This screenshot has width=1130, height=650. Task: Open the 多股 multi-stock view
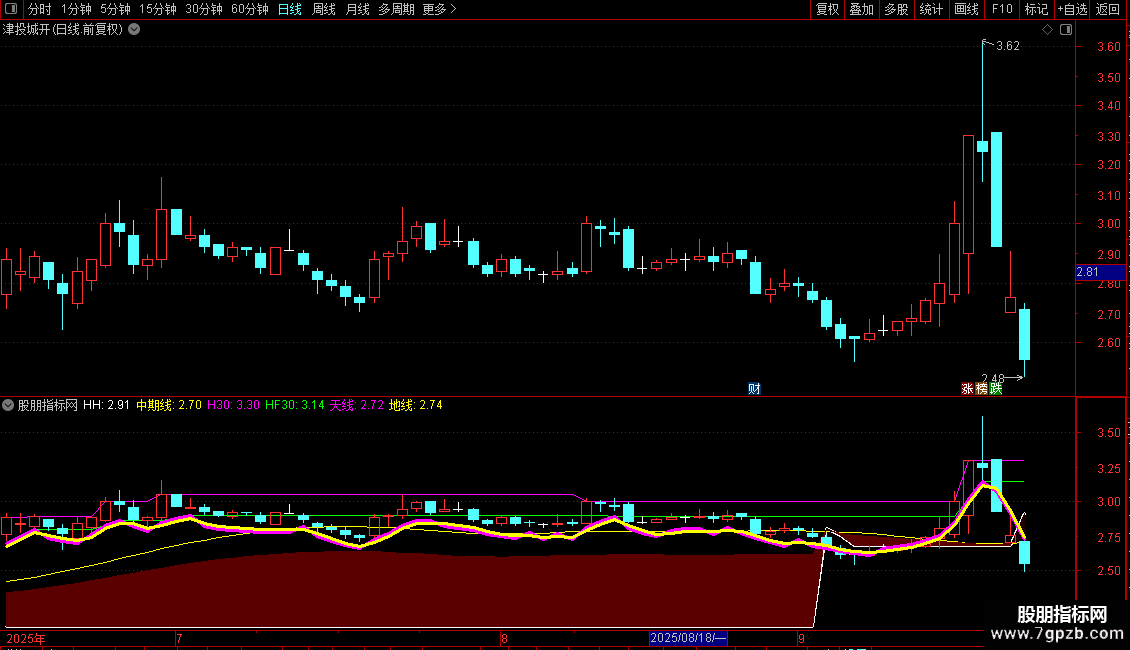896,9
